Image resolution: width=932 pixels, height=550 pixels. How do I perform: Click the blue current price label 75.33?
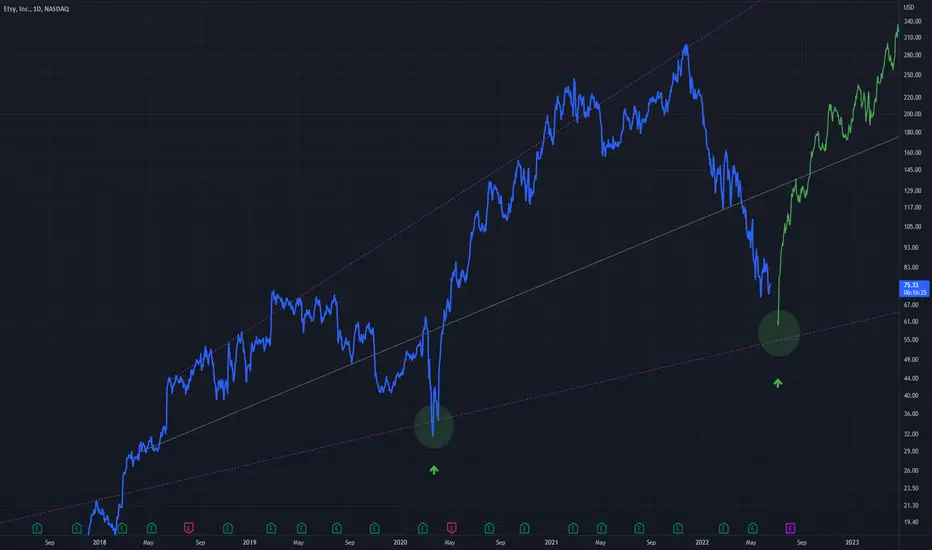click(914, 288)
